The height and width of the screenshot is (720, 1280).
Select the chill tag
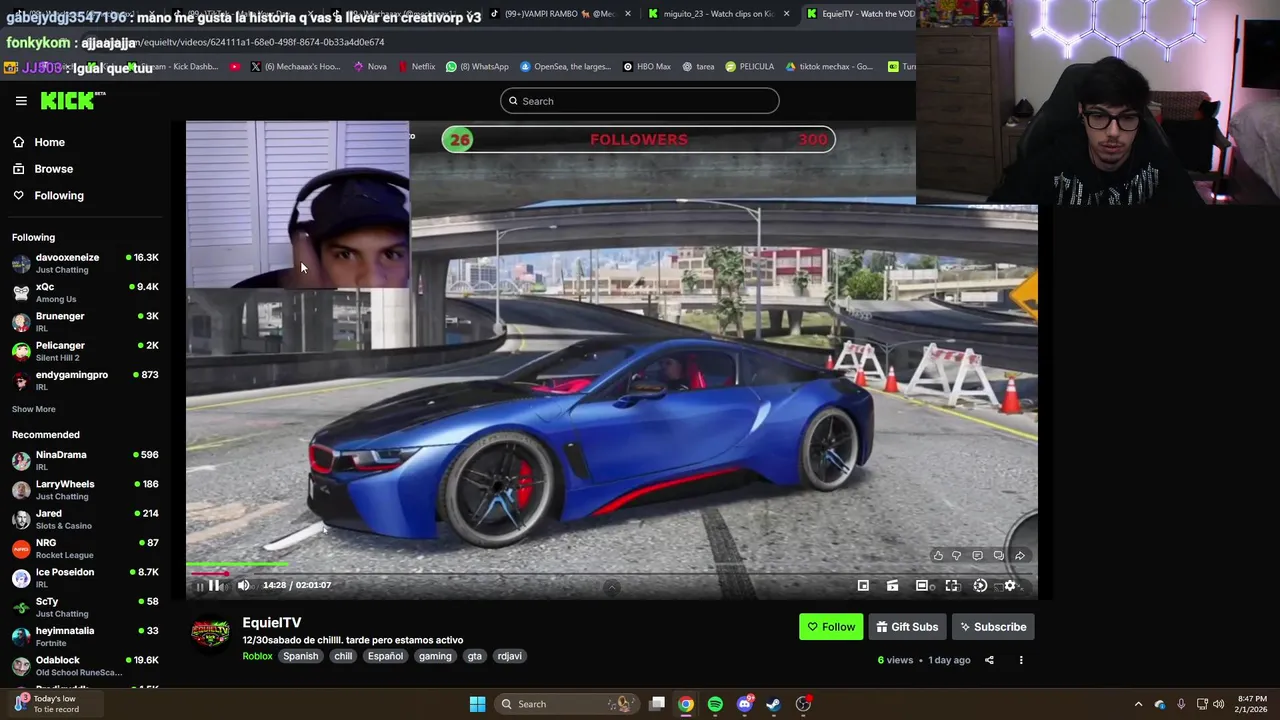click(343, 656)
